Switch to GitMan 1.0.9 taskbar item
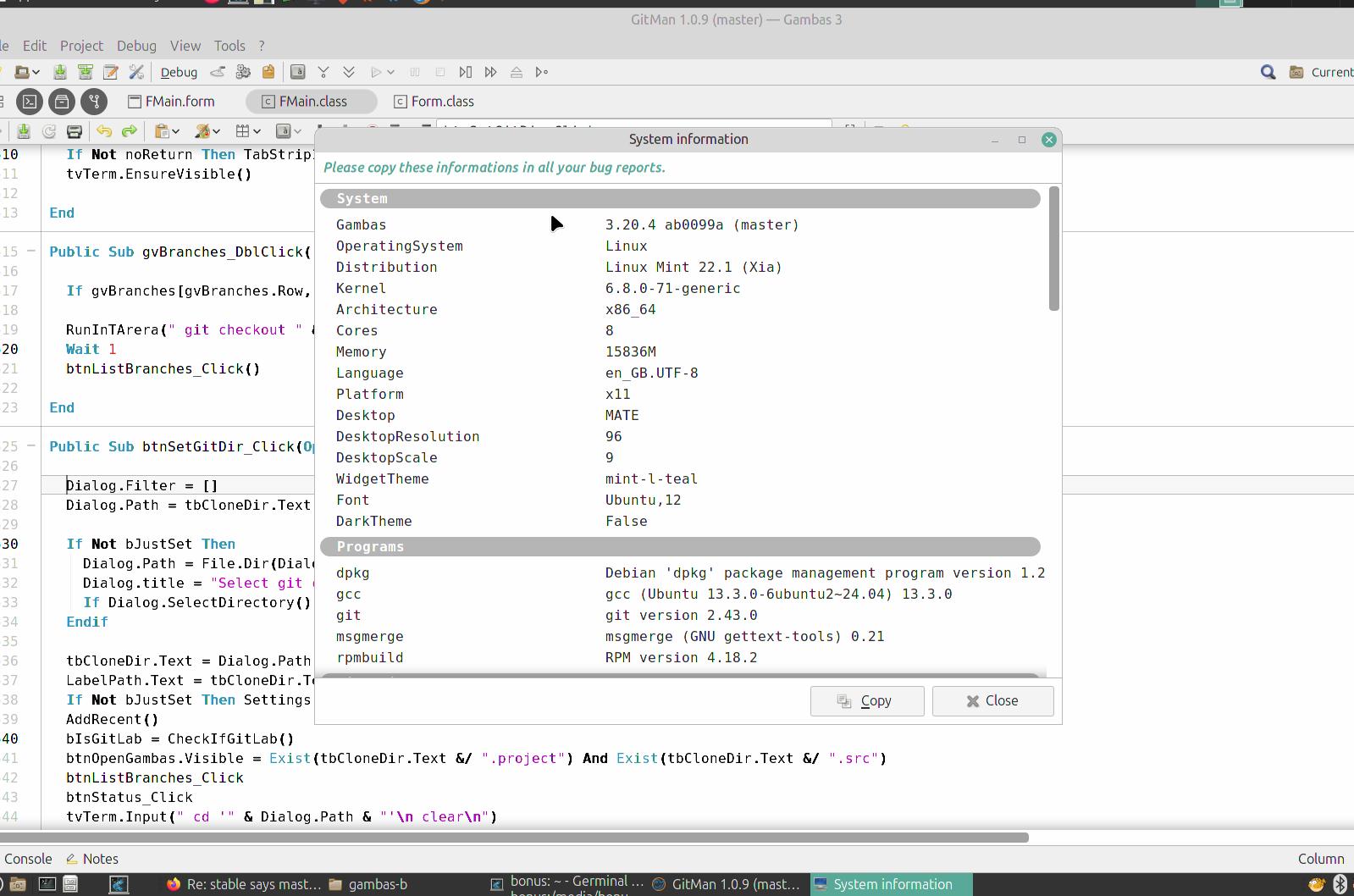The image size is (1354, 896). pos(727,884)
